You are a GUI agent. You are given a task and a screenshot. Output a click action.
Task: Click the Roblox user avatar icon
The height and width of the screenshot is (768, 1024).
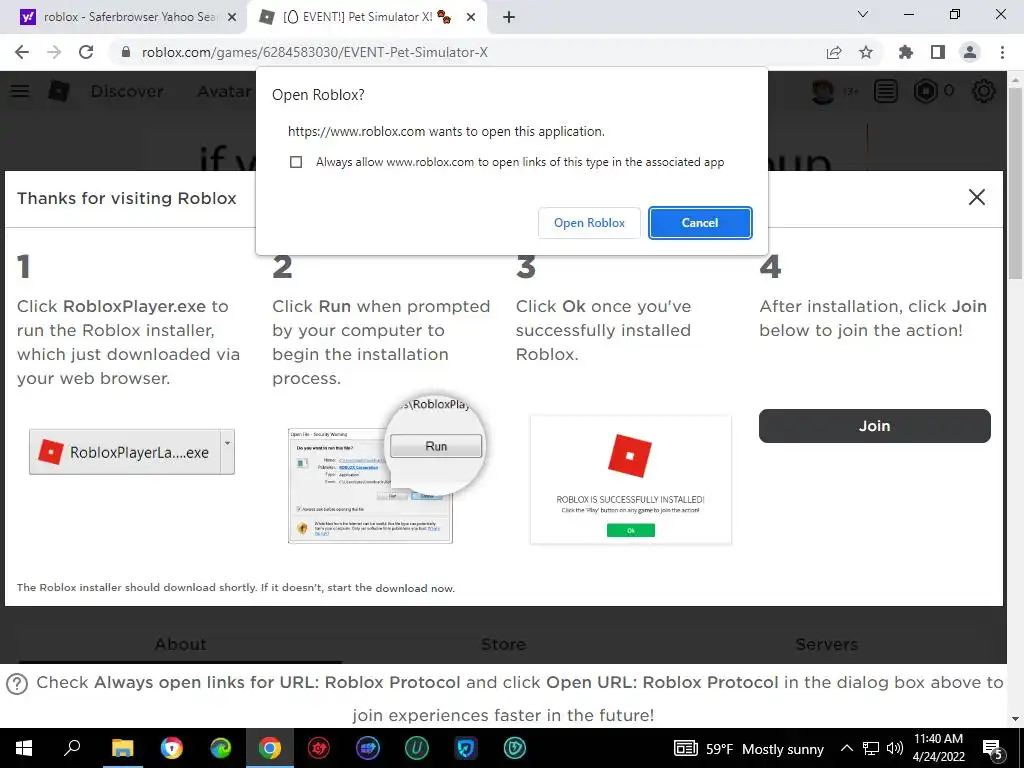coord(823,91)
